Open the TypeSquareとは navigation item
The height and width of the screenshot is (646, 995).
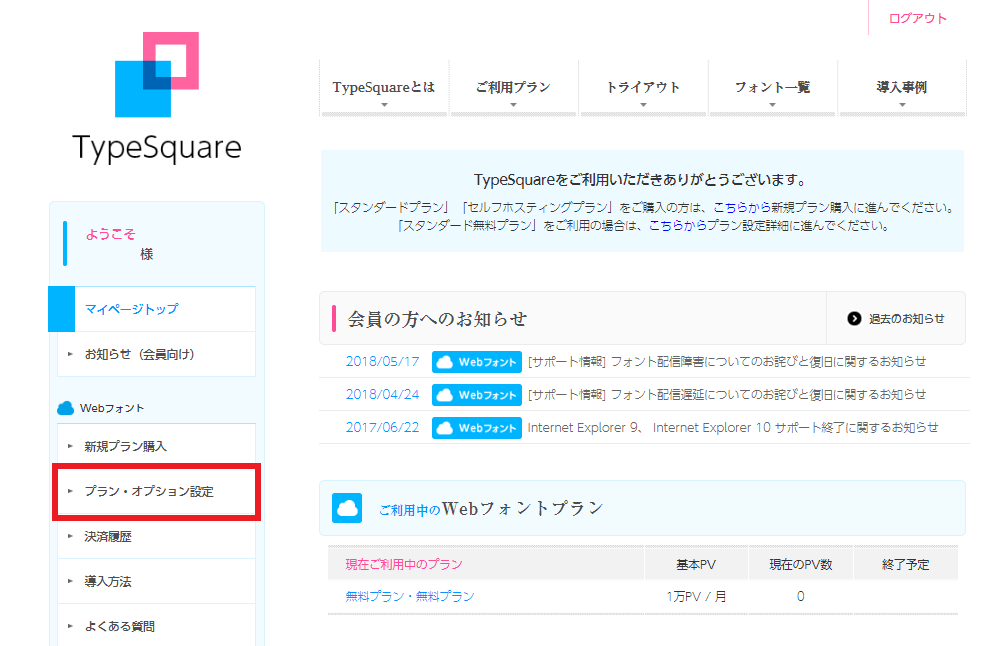point(384,88)
